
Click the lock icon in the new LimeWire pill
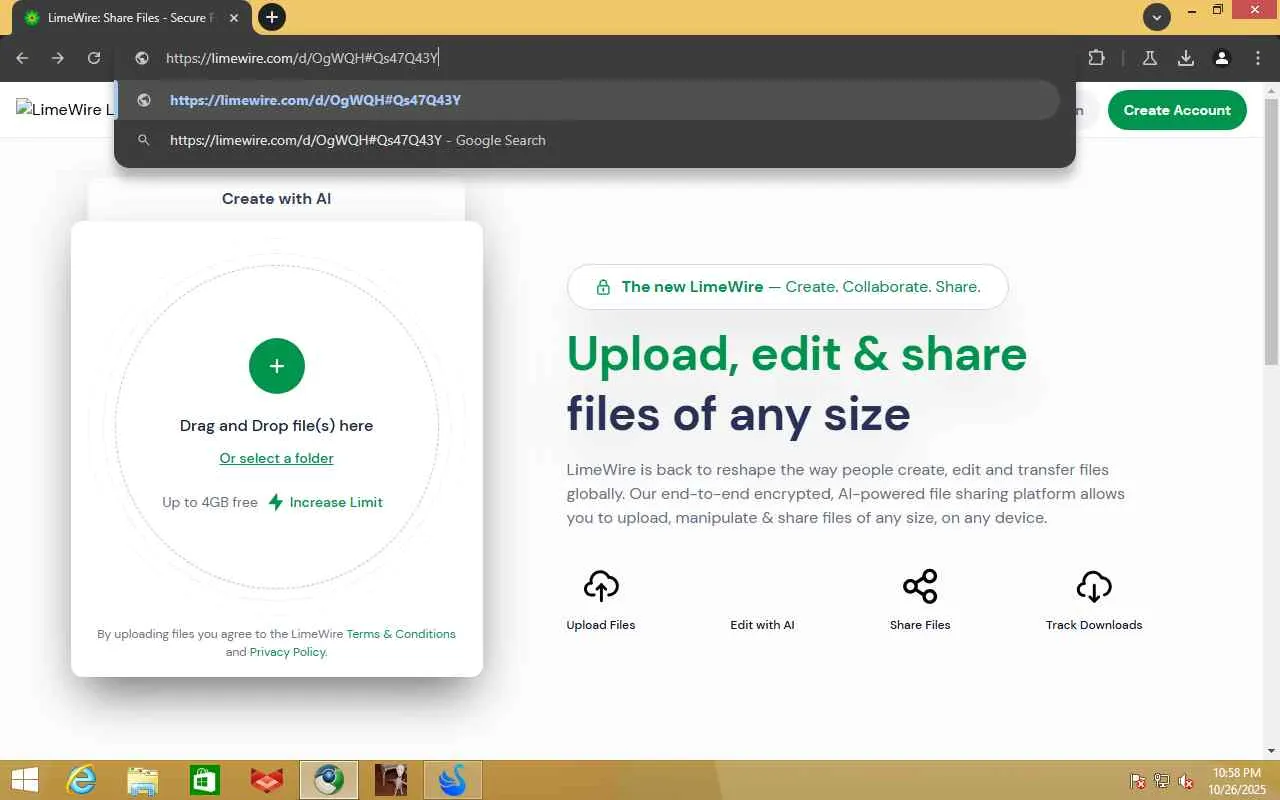pyautogui.click(x=603, y=287)
